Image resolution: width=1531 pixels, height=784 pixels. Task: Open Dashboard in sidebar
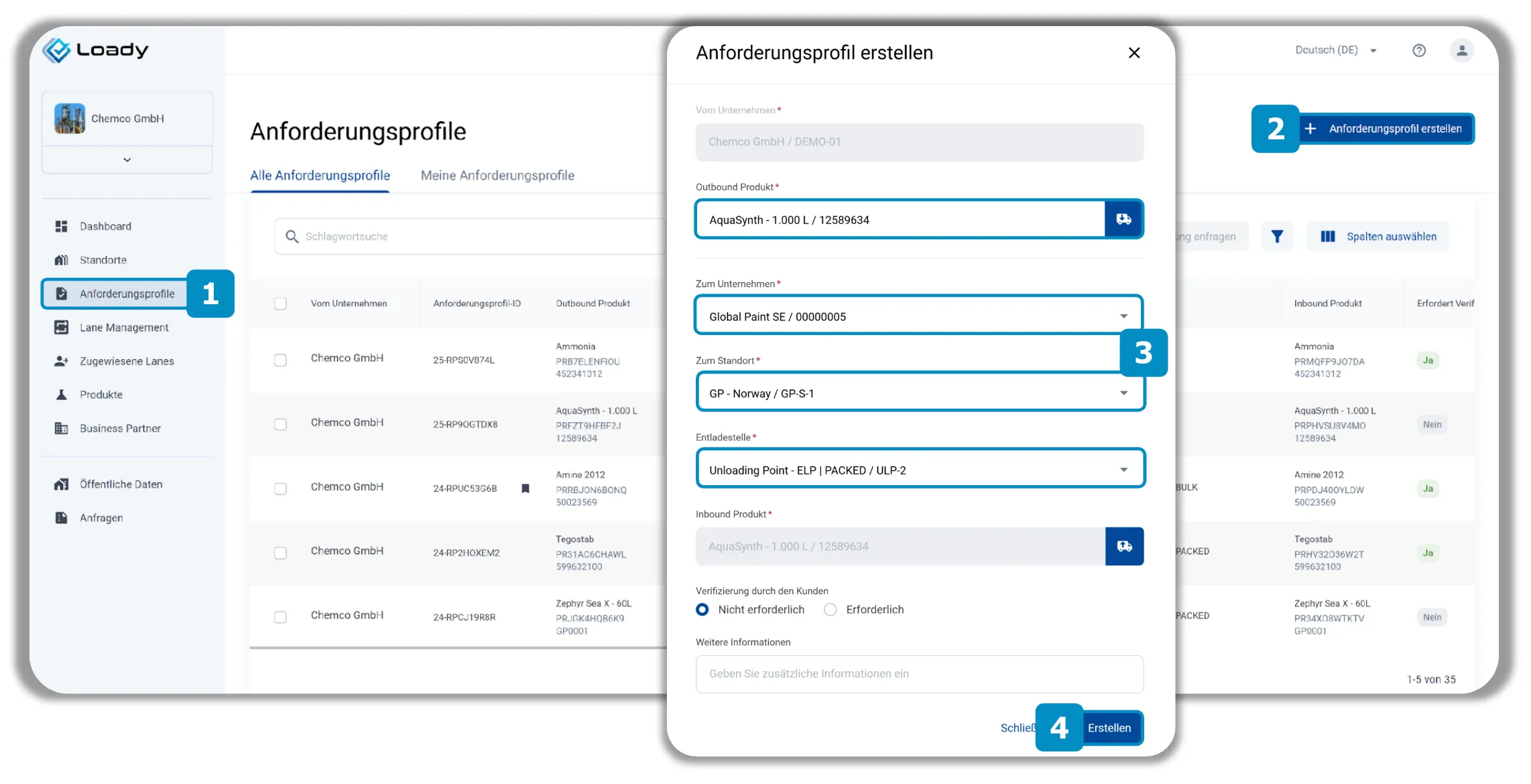(105, 226)
